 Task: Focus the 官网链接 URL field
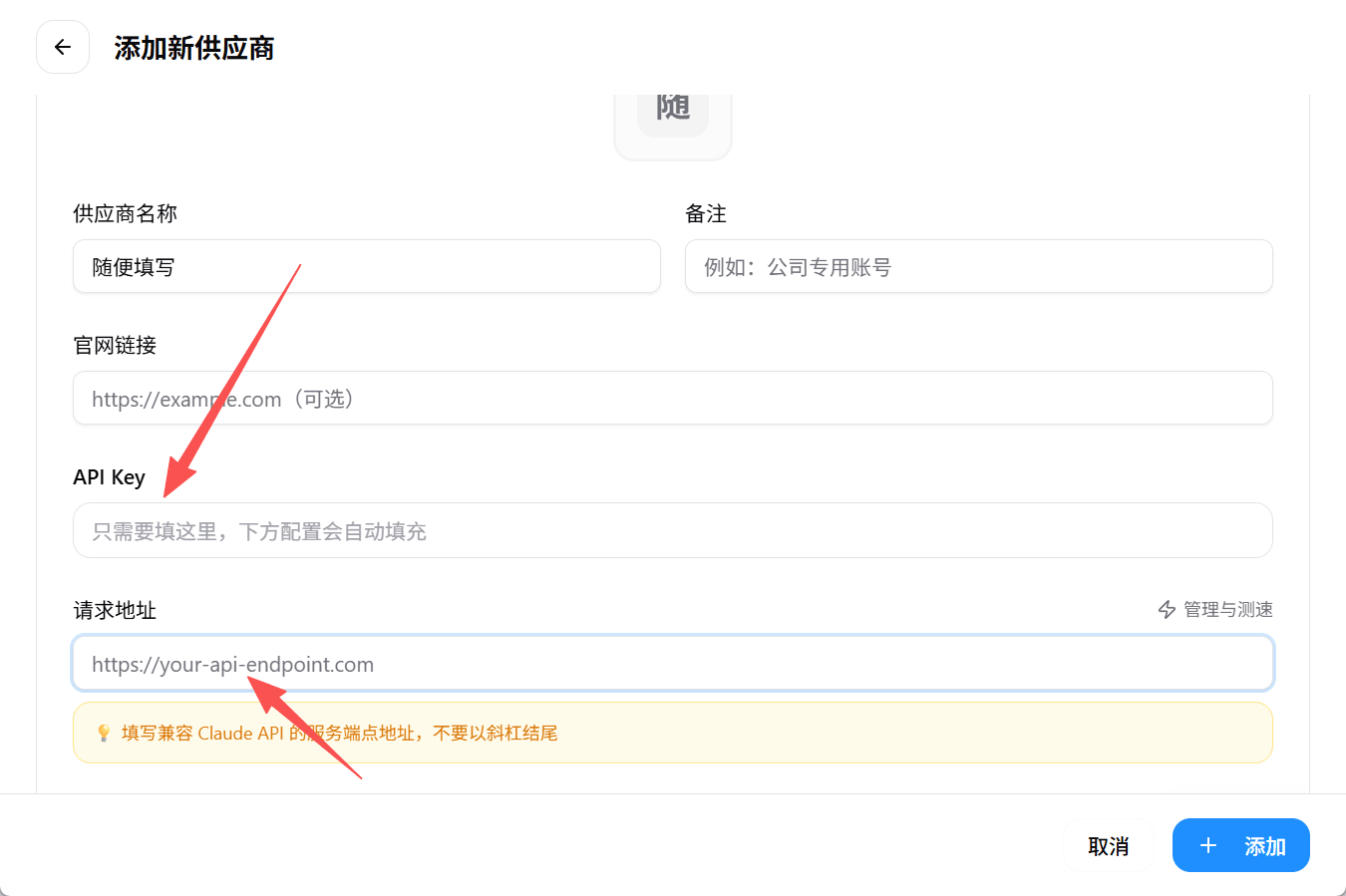click(673, 398)
